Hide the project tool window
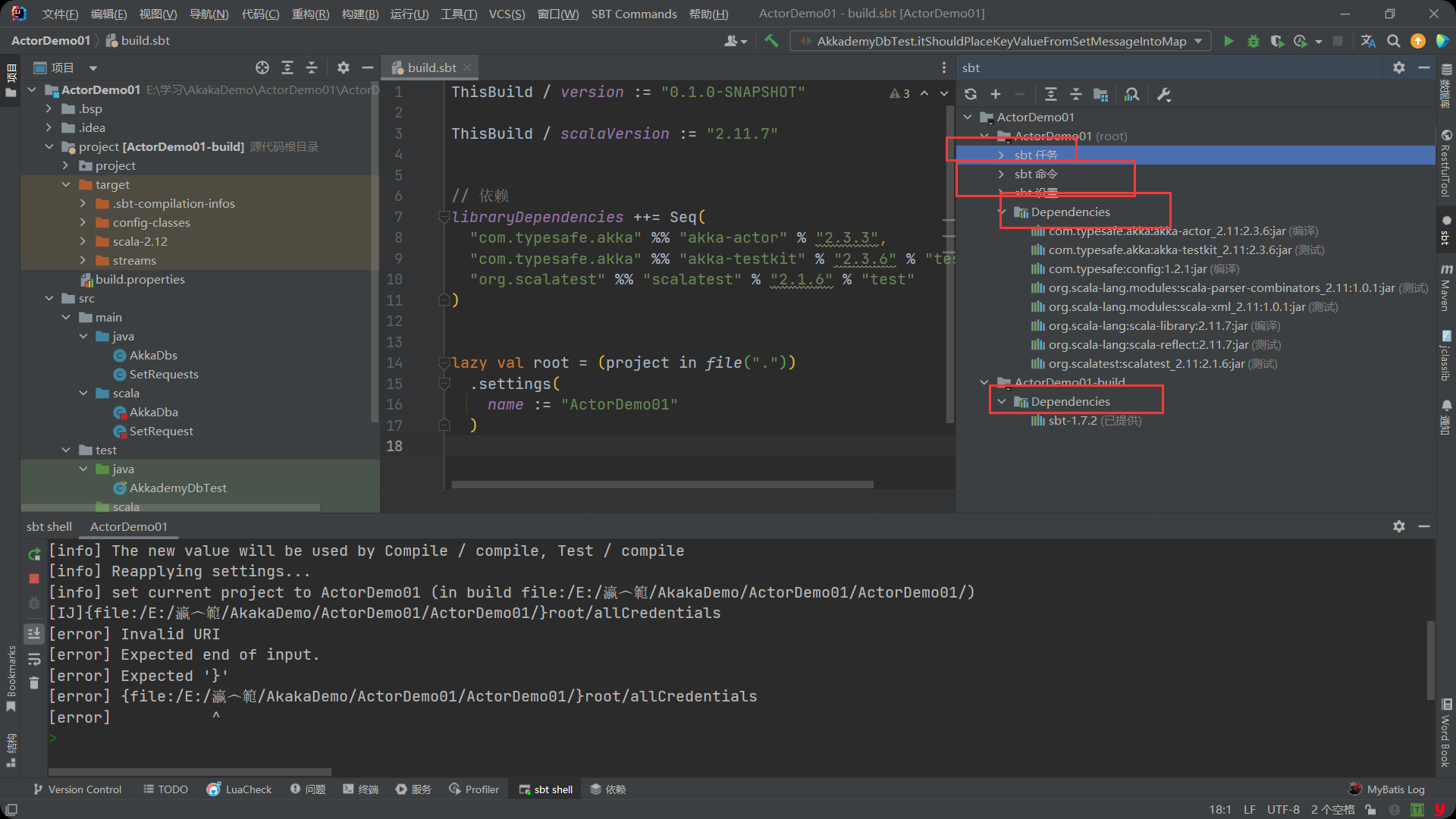This screenshot has width=1456, height=819. click(x=368, y=67)
